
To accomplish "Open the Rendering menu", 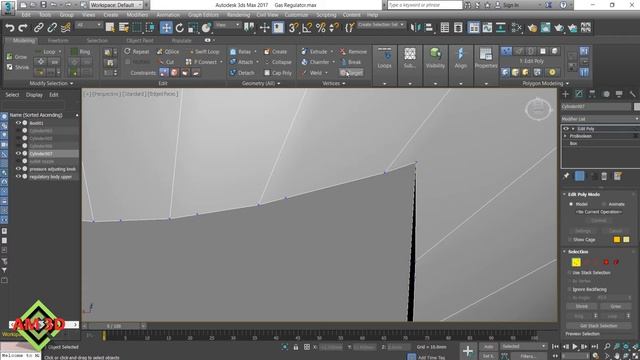I will tap(238, 15).
